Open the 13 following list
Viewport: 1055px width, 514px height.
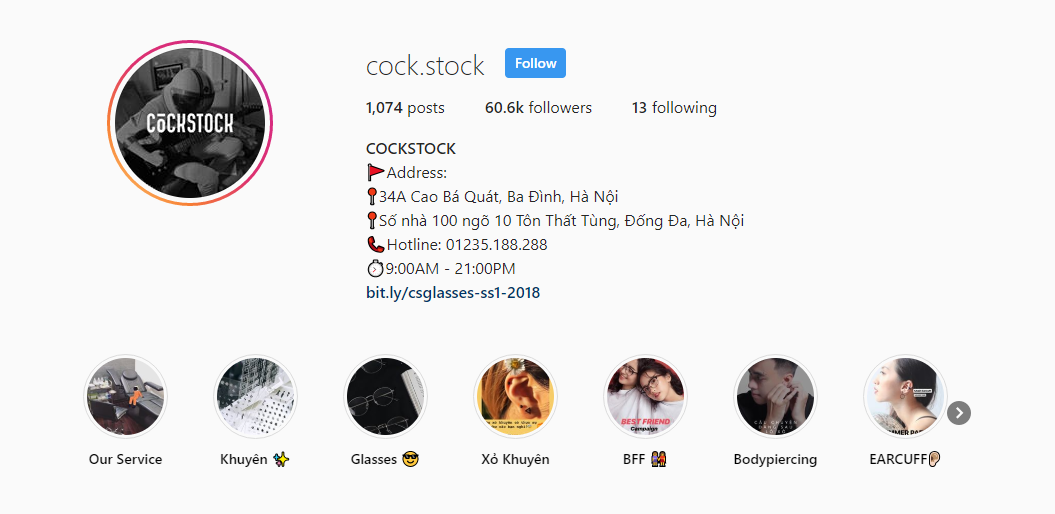tap(674, 108)
